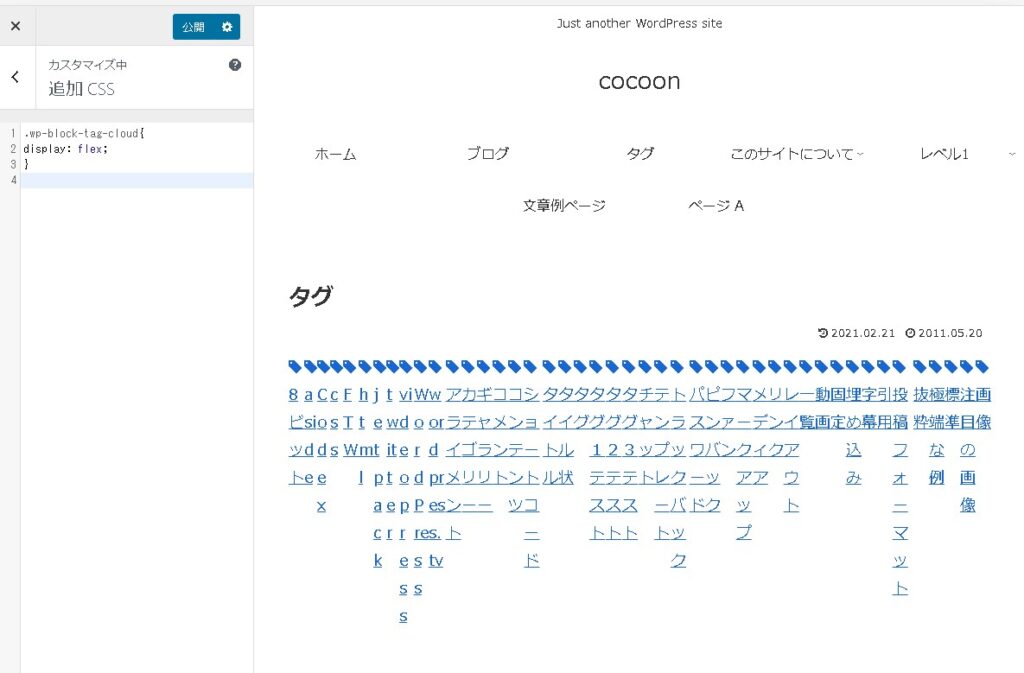Open the 文章例ページ menu link

tap(564, 206)
